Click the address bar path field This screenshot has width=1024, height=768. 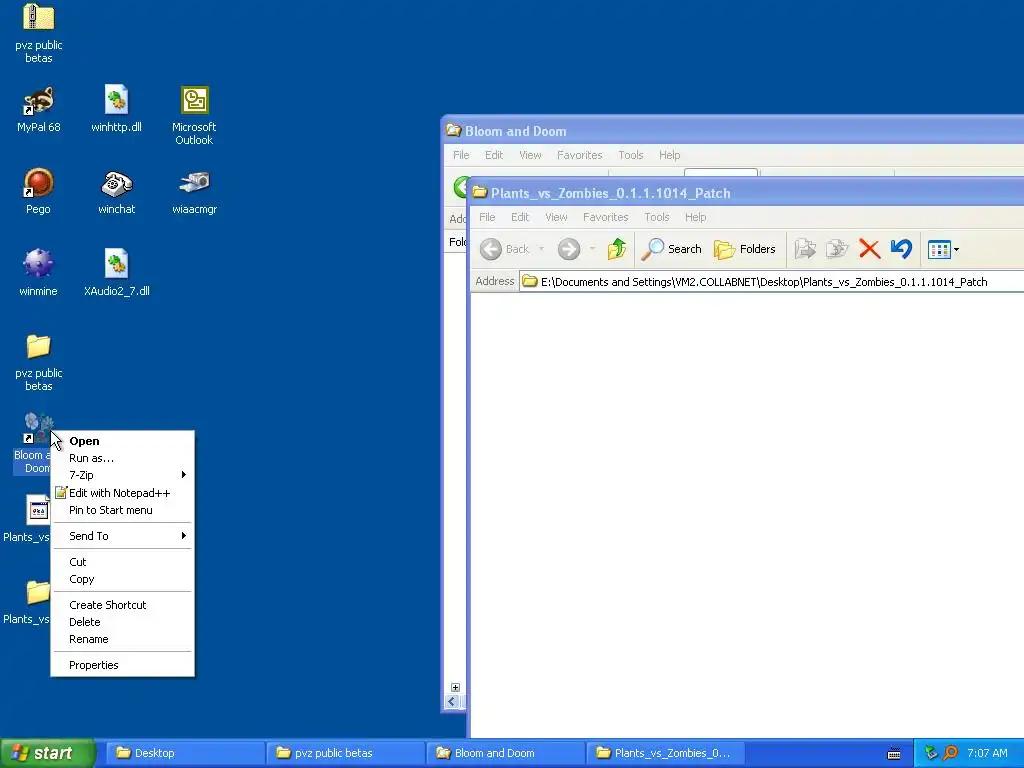click(x=771, y=281)
